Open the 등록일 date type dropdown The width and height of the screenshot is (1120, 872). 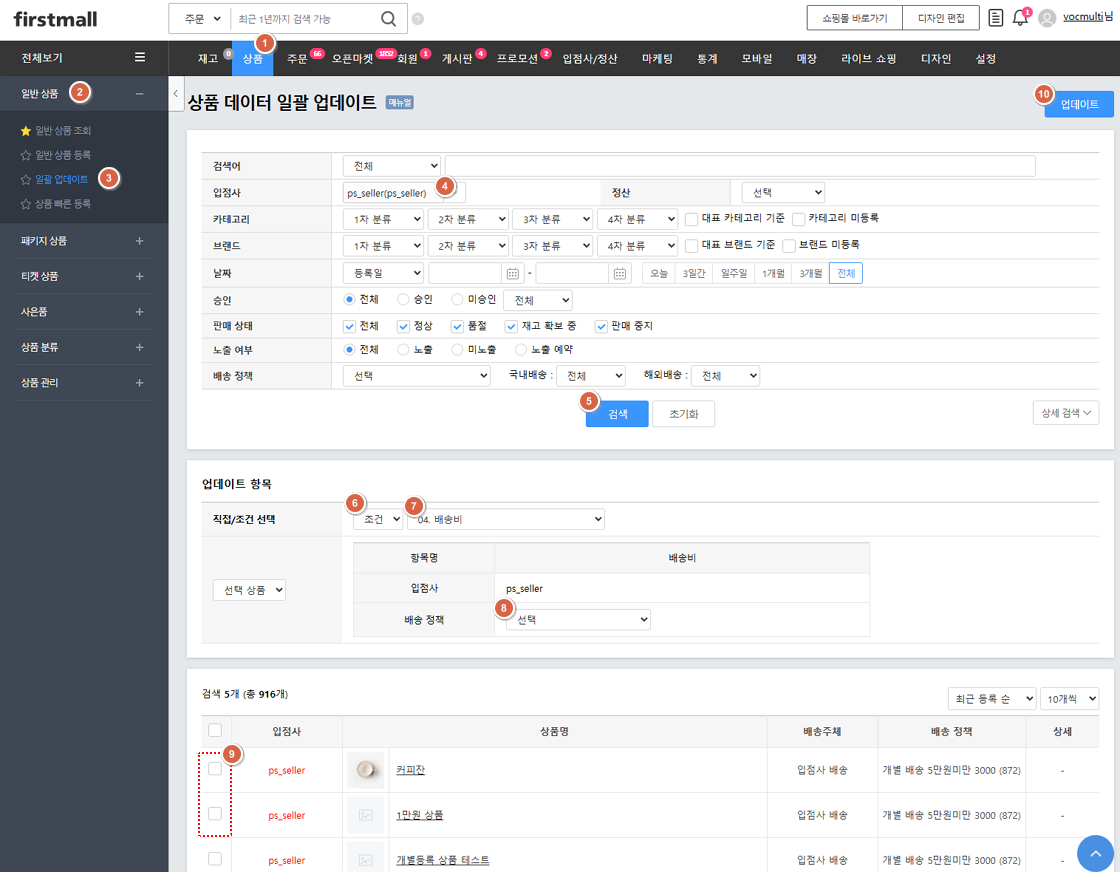(x=383, y=274)
